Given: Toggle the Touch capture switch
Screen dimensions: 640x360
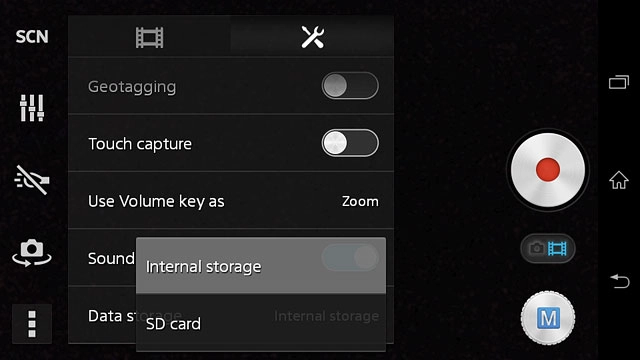Looking at the screenshot, I should click(350, 143).
